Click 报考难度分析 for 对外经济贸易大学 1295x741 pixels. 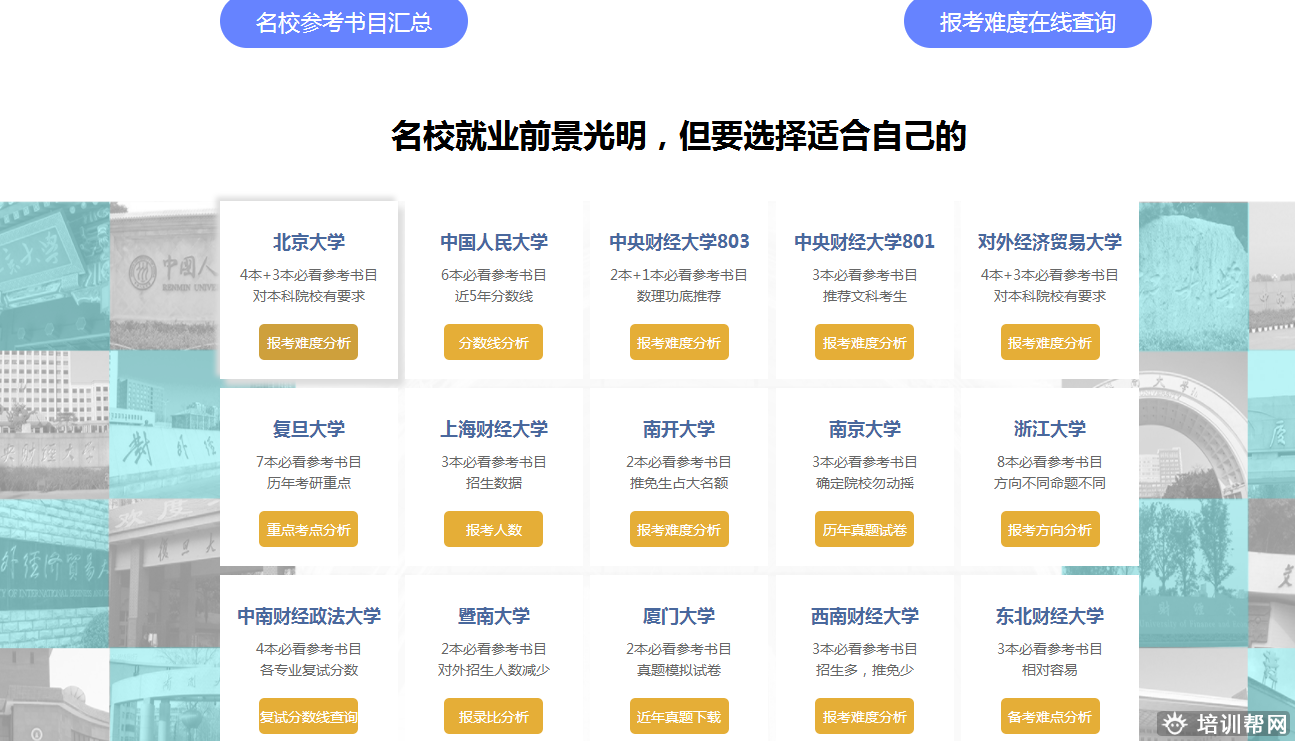[x=1050, y=342]
